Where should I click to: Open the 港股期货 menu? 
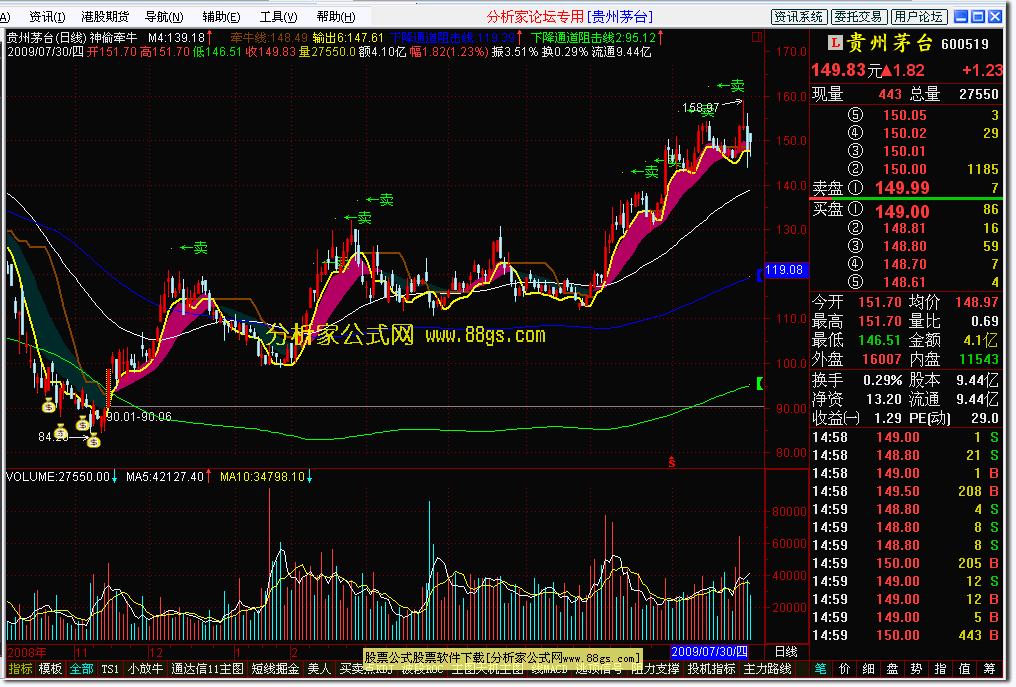click(x=105, y=16)
